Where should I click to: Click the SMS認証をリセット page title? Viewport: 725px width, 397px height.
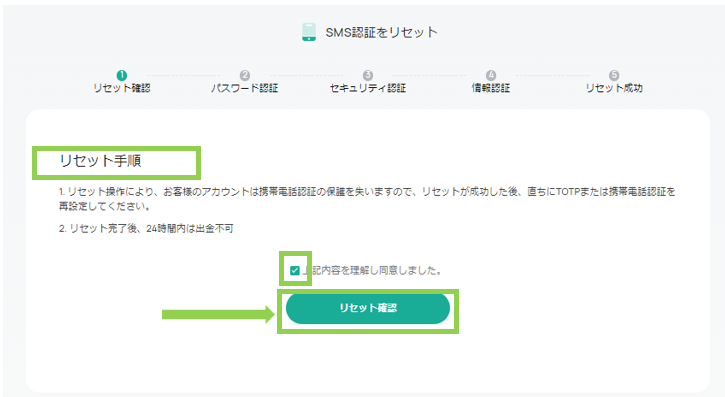(381, 32)
